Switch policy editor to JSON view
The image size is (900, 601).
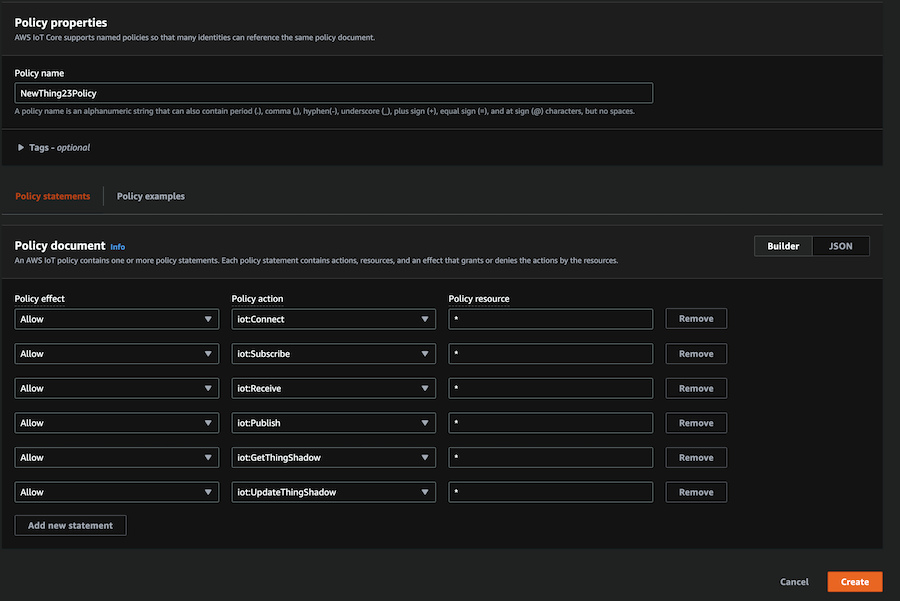pyautogui.click(x=840, y=246)
